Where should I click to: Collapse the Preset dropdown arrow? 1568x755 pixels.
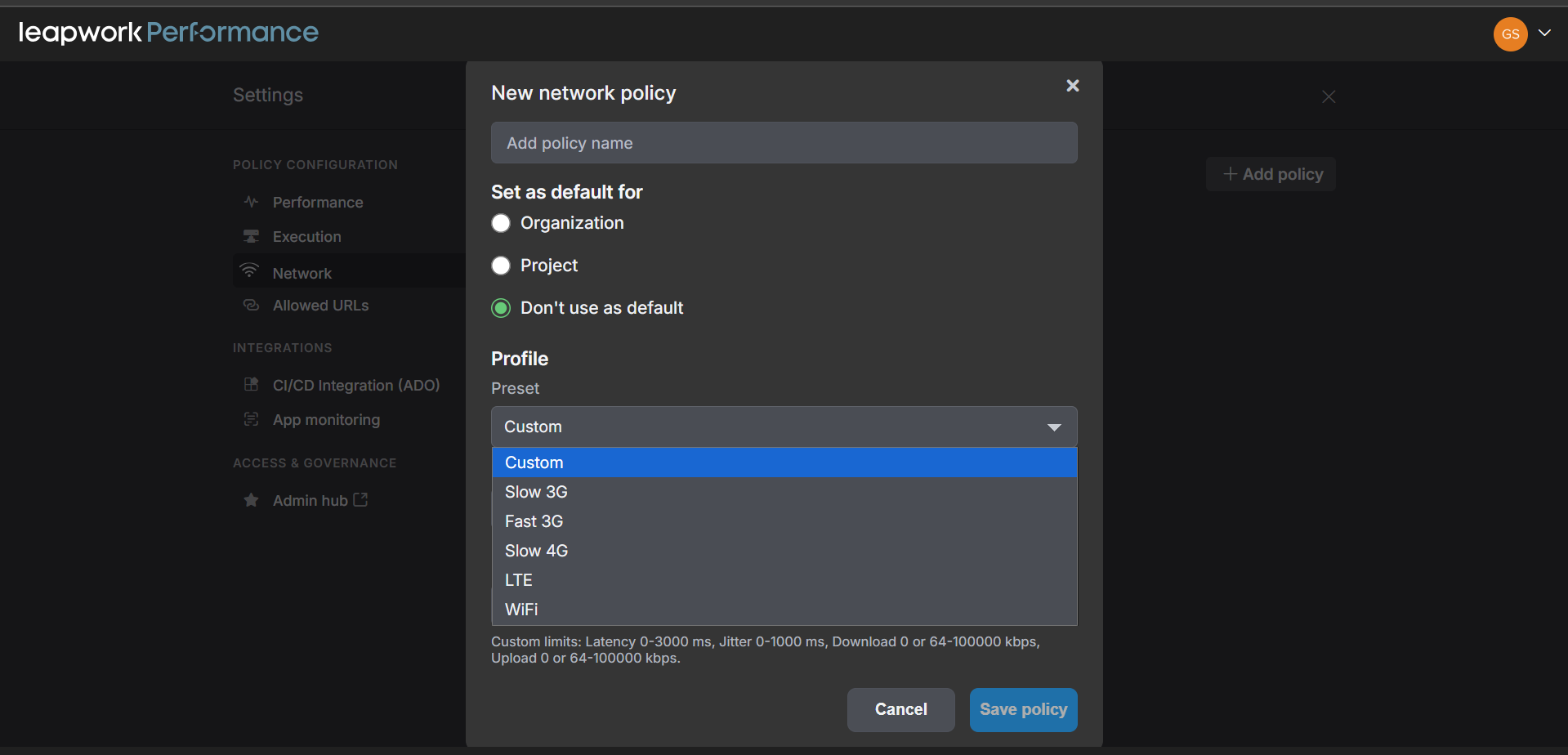coord(1054,427)
